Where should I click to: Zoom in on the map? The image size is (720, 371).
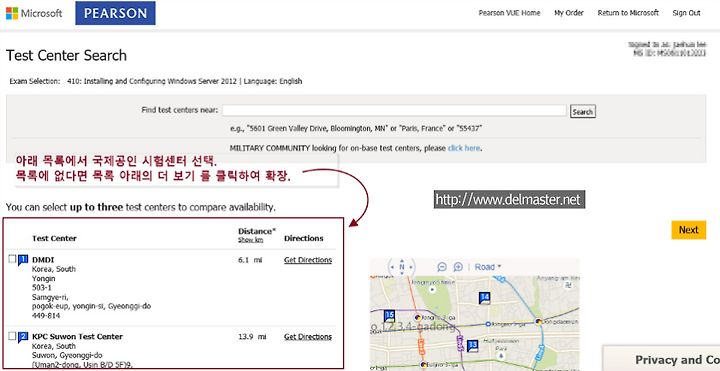coord(458,267)
